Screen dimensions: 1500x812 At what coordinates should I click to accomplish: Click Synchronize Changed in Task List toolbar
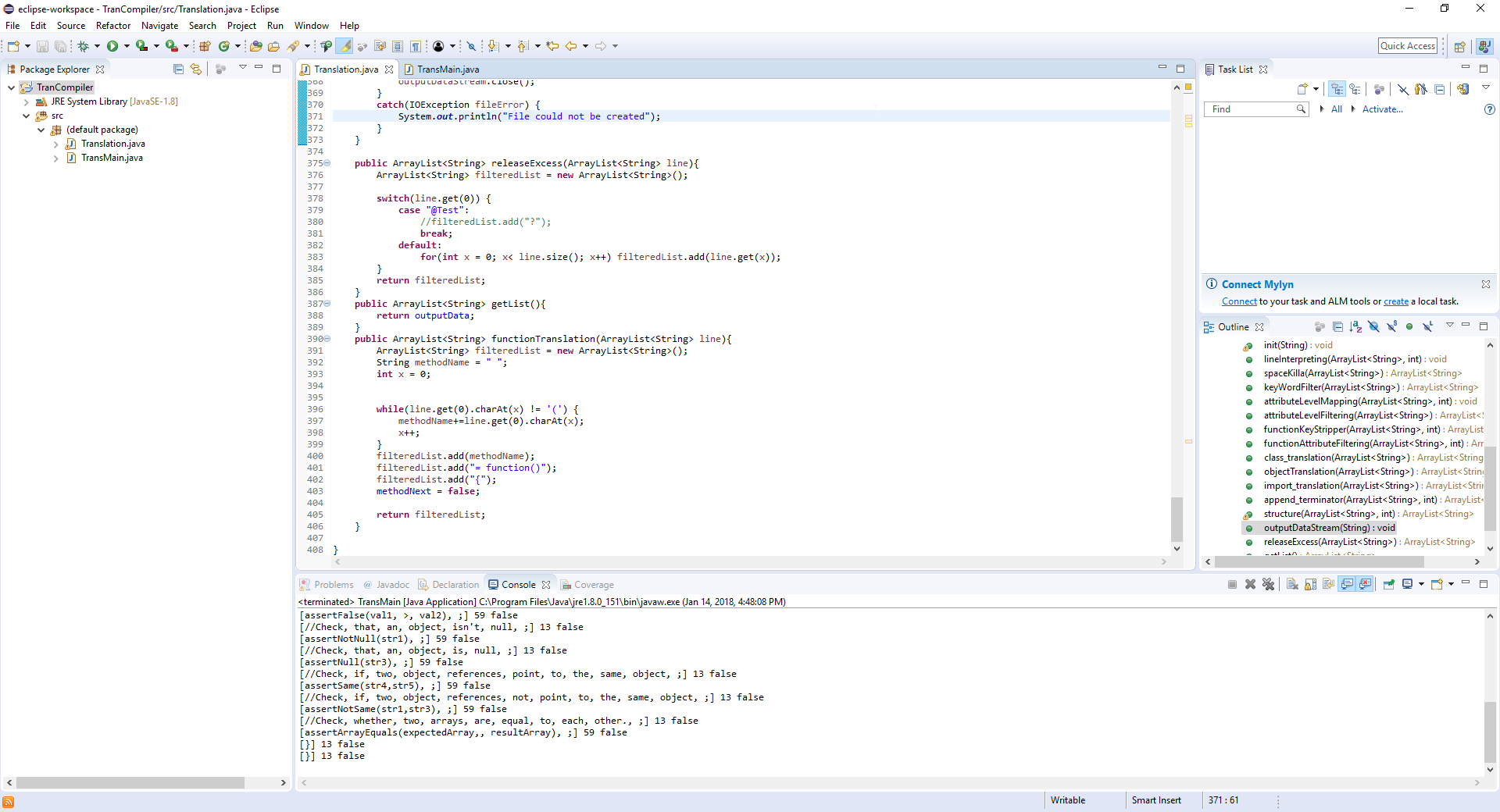[1462, 89]
